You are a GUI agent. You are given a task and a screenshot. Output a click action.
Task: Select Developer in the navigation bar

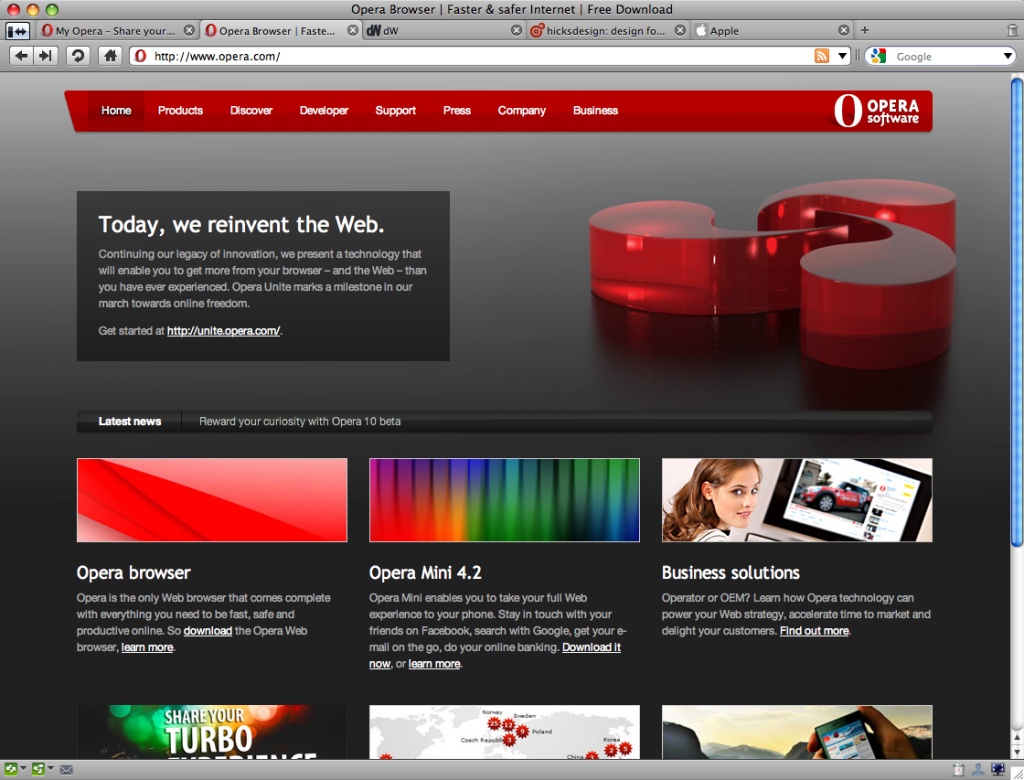coord(324,110)
